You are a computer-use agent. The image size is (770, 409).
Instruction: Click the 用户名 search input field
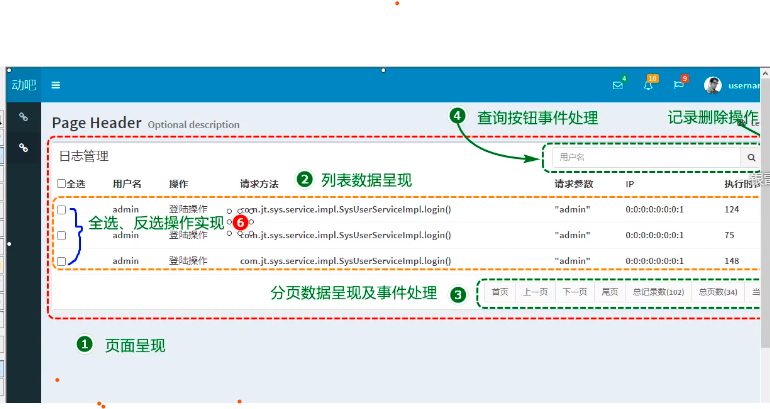point(646,158)
